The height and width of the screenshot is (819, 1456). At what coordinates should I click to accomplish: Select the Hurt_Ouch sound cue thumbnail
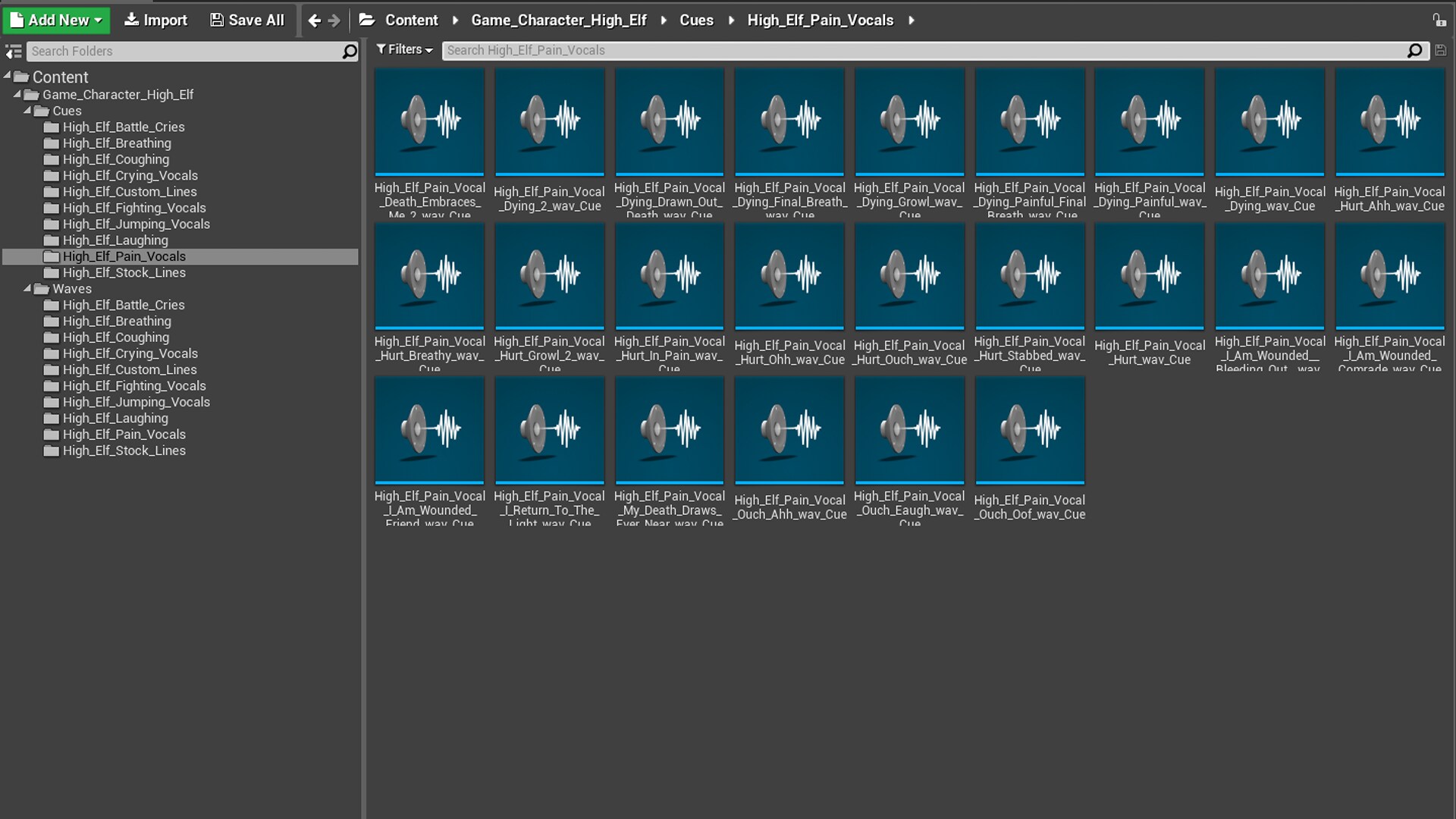(909, 276)
